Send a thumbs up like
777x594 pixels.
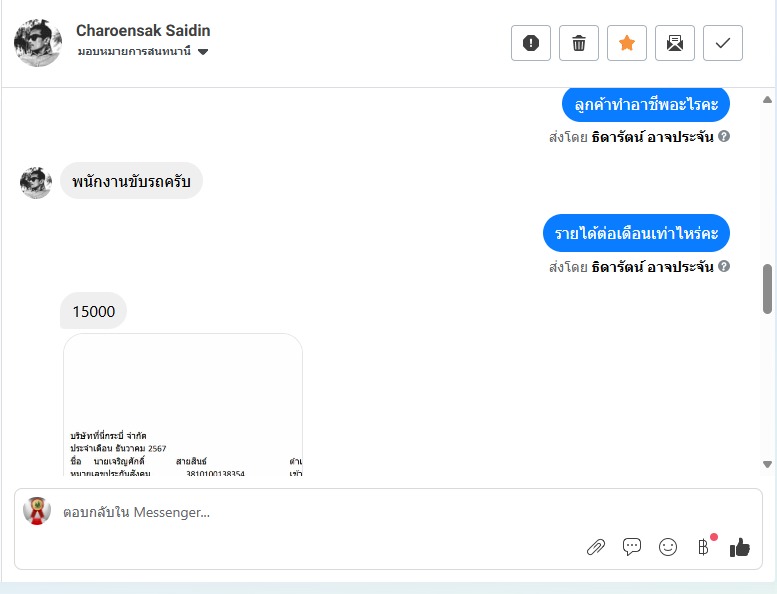[x=740, y=547]
